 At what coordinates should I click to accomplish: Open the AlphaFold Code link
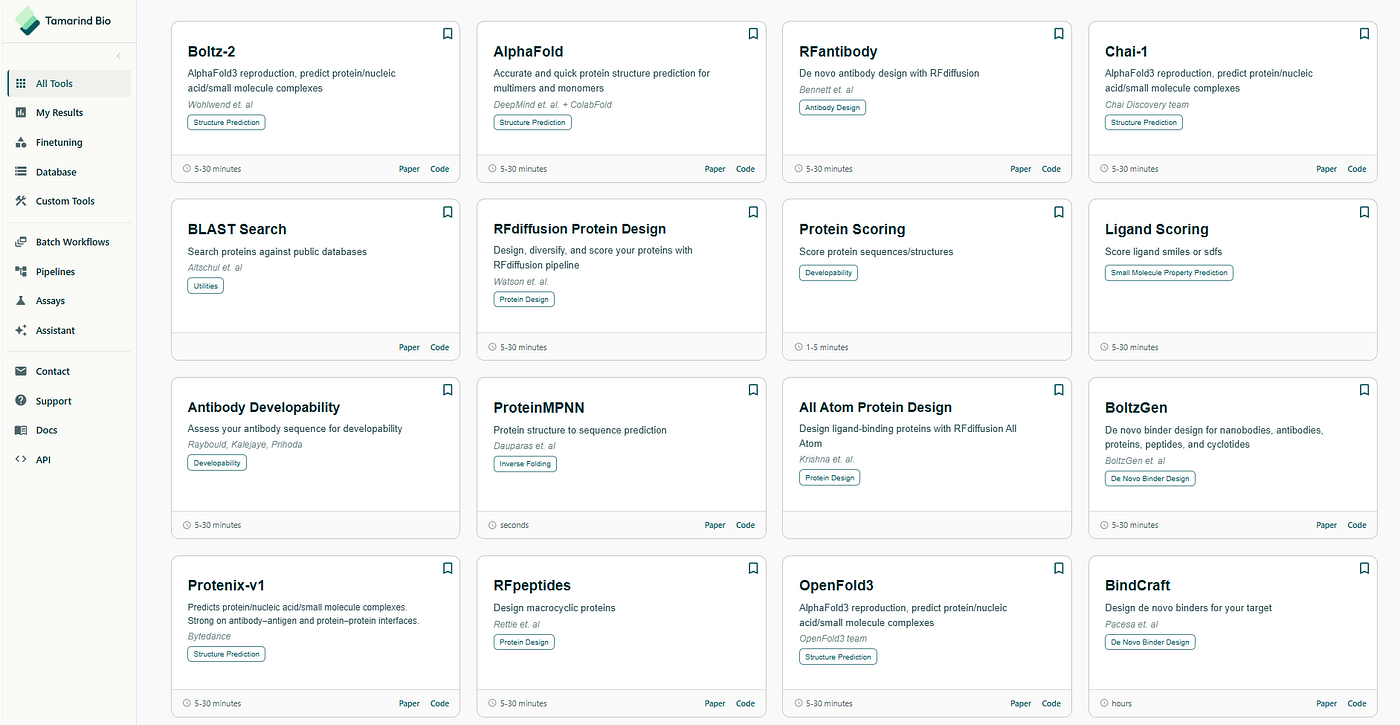click(746, 169)
